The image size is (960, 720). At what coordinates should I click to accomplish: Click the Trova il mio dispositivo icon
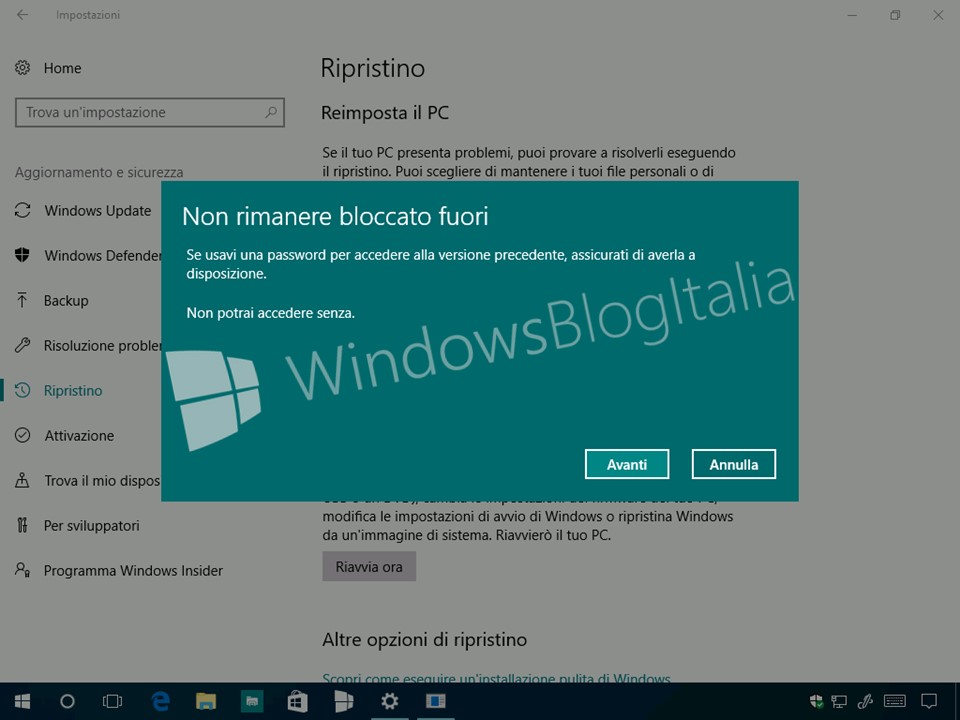coord(23,481)
